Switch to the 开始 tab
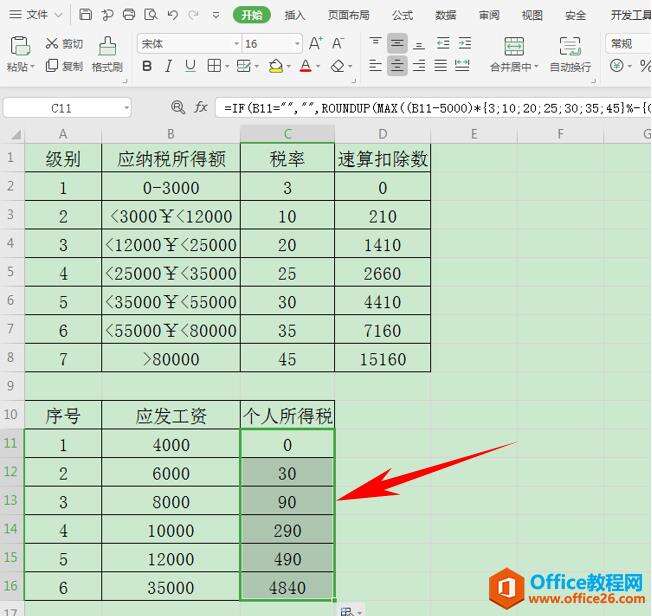This screenshot has height=616, width=652. click(252, 15)
